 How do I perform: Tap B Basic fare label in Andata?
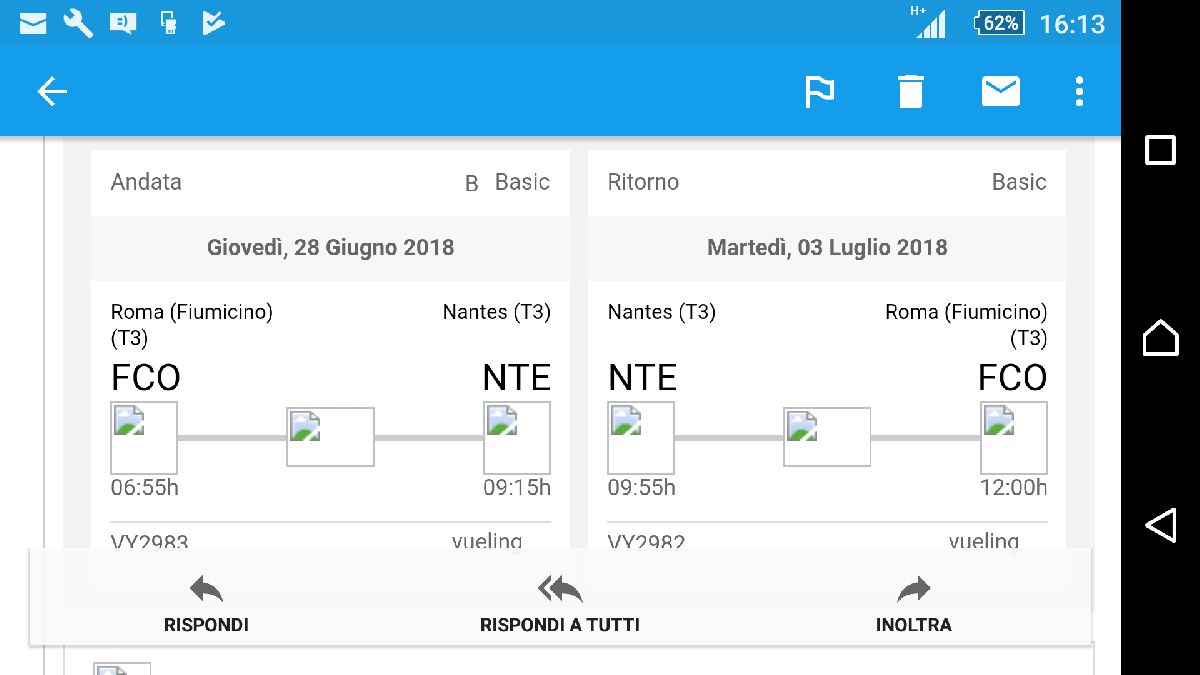pos(507,182)
